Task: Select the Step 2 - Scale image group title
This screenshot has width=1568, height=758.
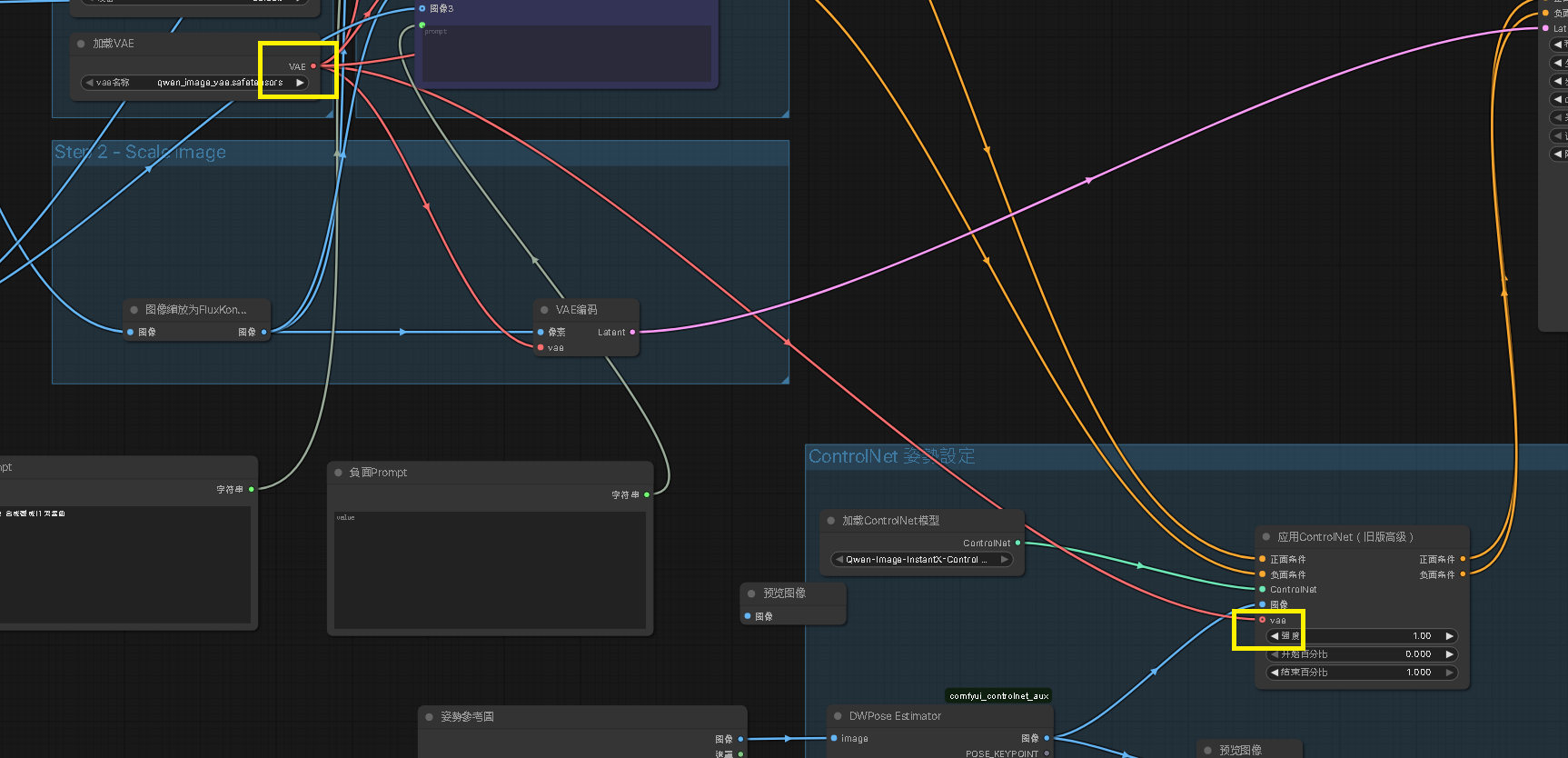Action: pos(140,152)
